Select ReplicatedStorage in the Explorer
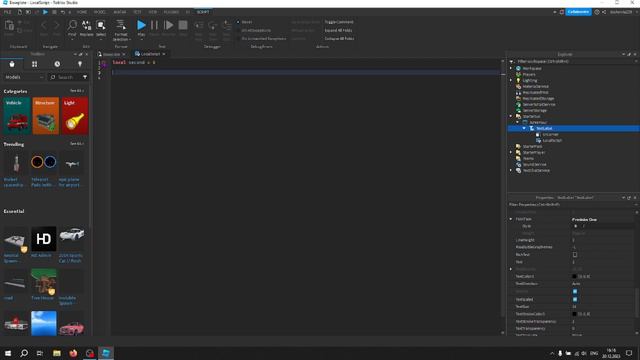The image size is (640, 360). coord(538,98)
